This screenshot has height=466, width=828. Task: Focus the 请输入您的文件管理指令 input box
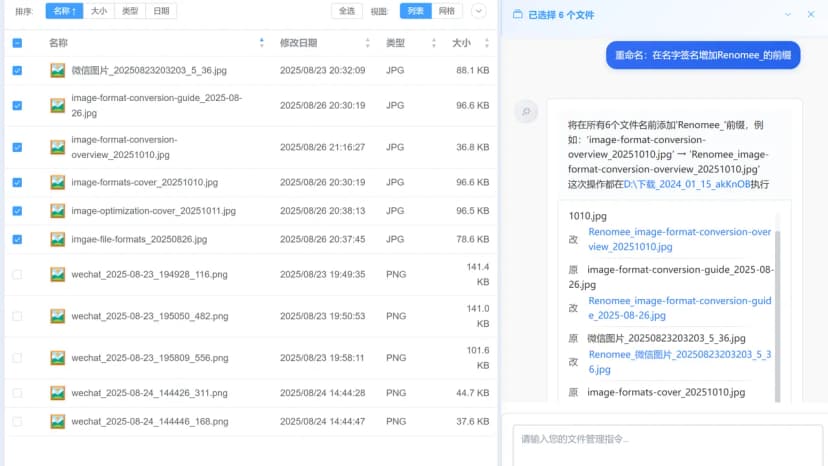point(667,445)
